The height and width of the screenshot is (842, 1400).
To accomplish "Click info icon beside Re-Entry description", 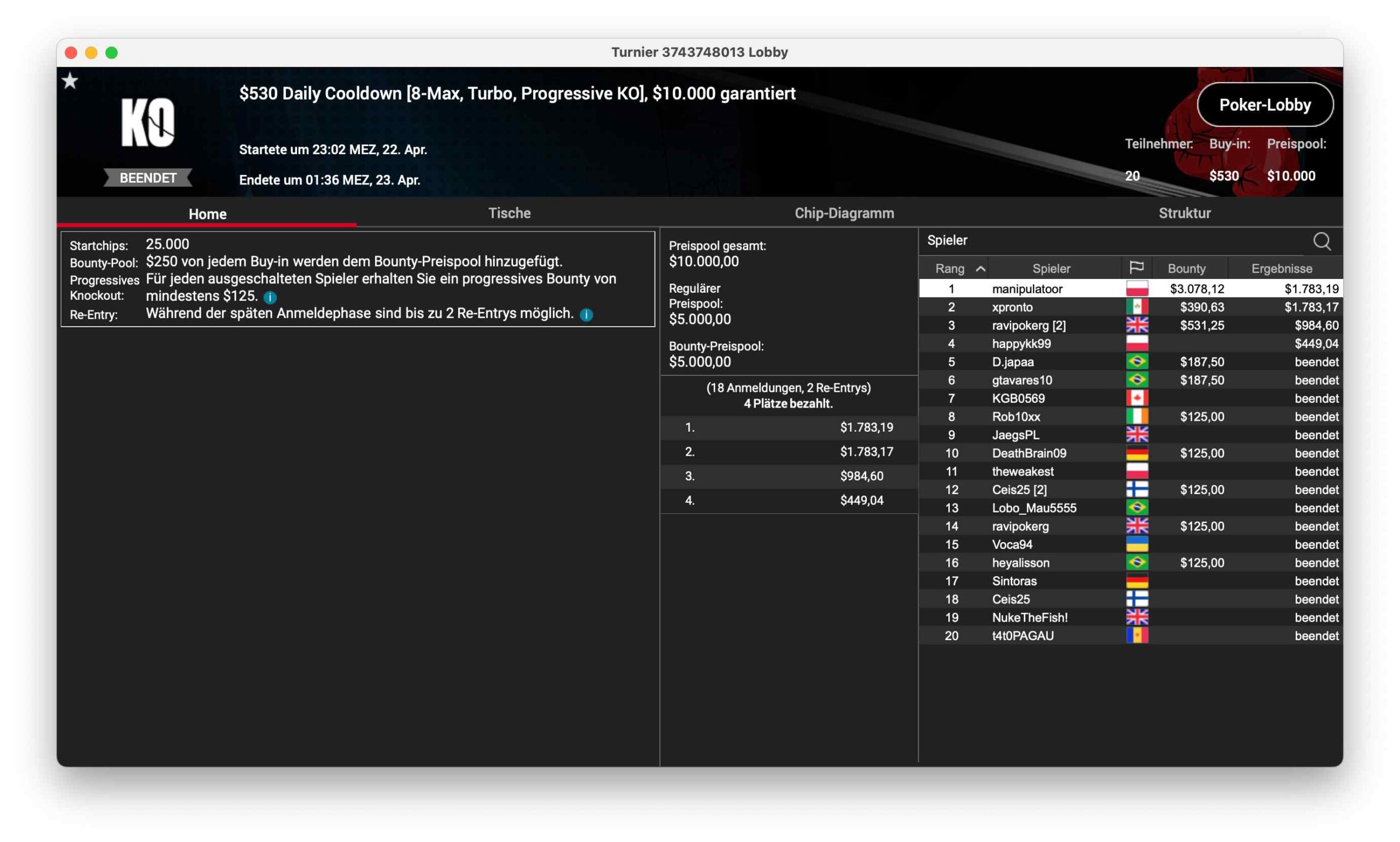I will (x=586, y=315).
